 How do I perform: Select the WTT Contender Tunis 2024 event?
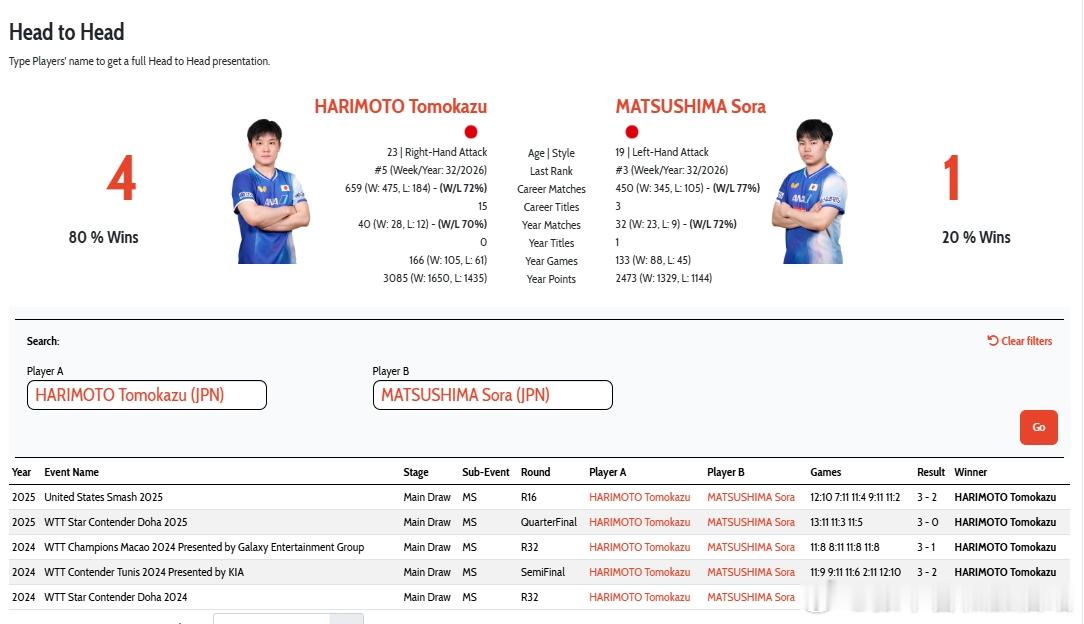tap(144, 571)
